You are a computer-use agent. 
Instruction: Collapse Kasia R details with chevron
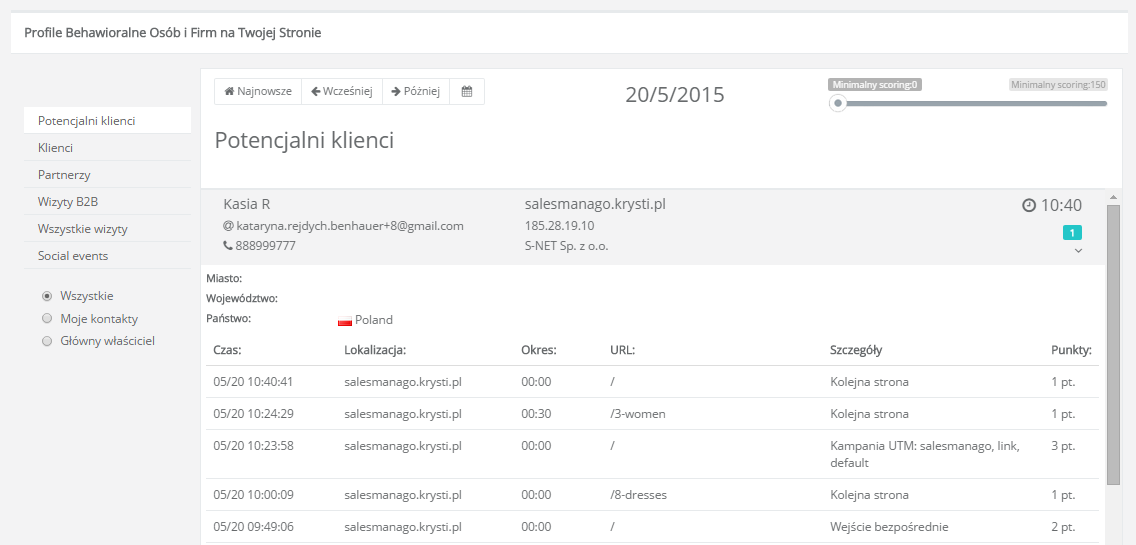(1078, 251)
